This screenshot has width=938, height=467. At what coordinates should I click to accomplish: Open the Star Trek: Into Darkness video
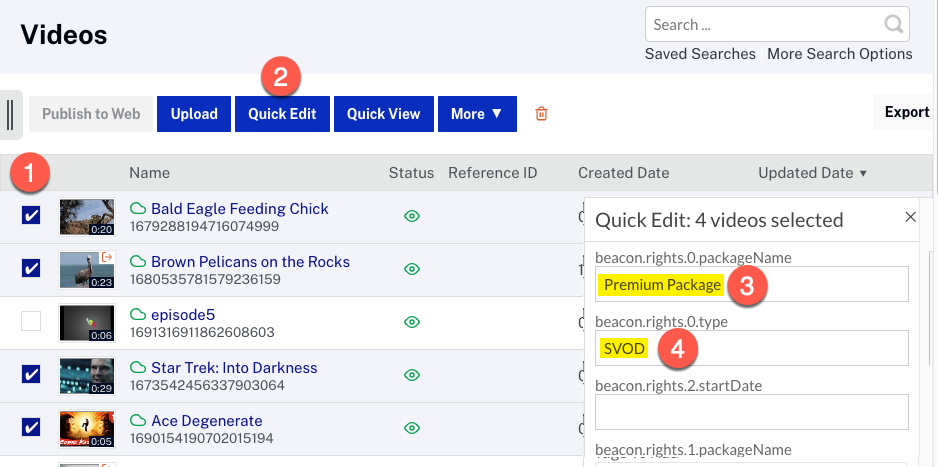click(234, 367)
